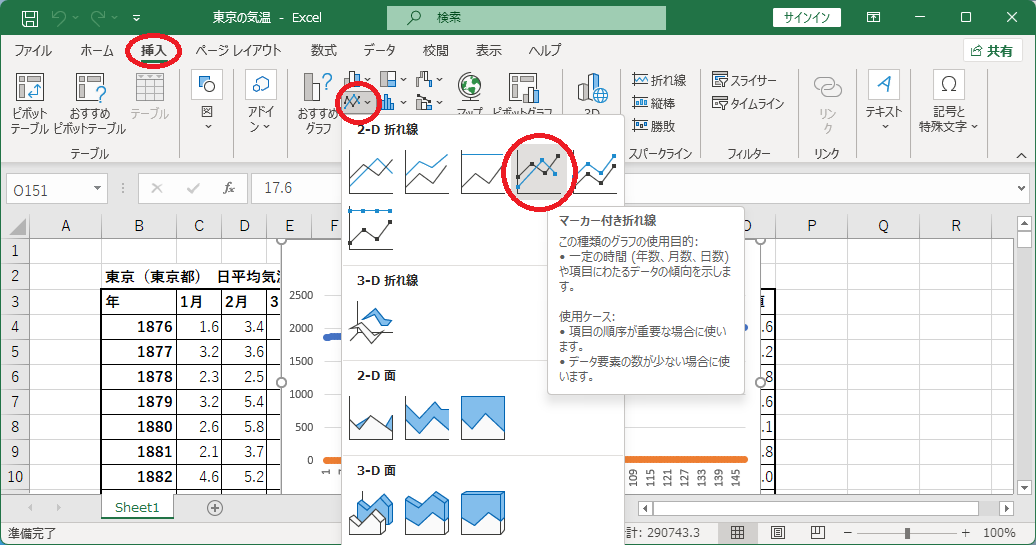
Task: Insert a ピボットテーブル
Action: click(30, 102)
